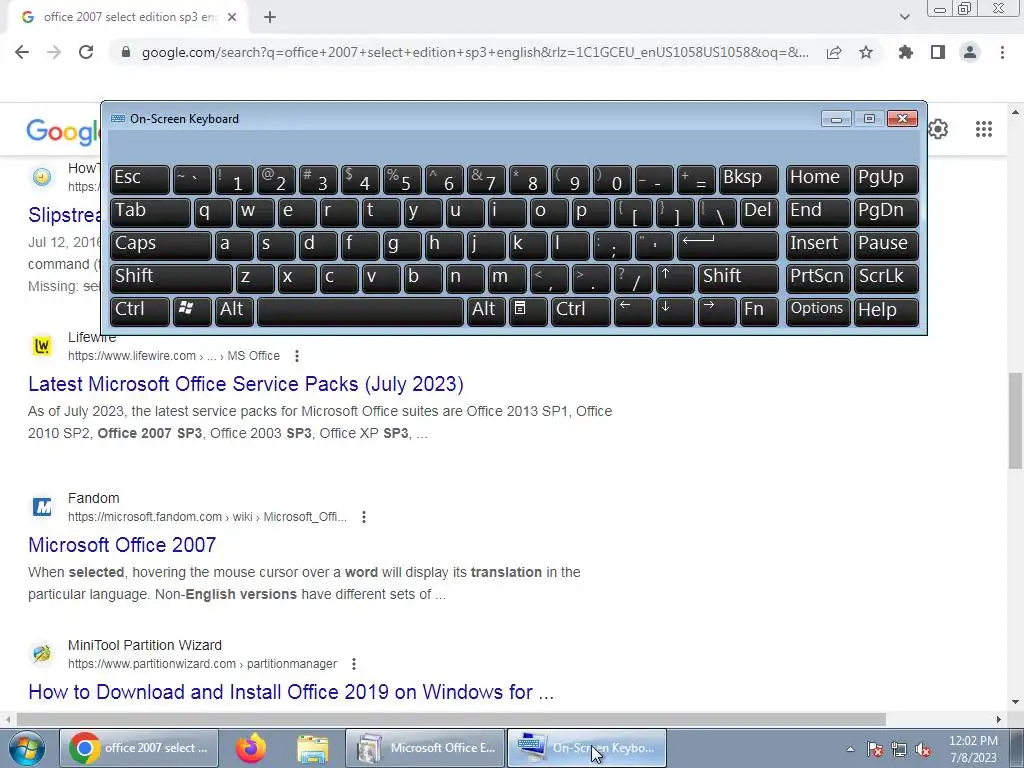Select On-Screen Keyboard taskbar button
The height and width of the screenshot is (768, 1024).
(x=587, y=748)
